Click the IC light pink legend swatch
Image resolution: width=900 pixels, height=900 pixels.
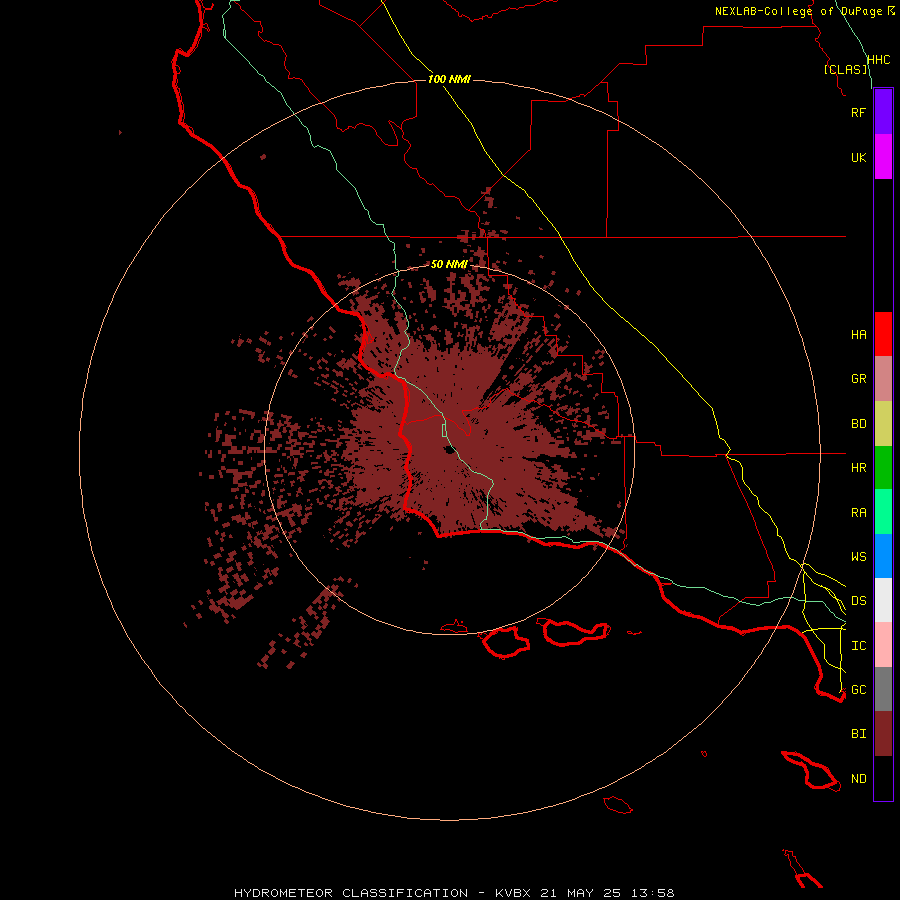click(x=883, y=645)
